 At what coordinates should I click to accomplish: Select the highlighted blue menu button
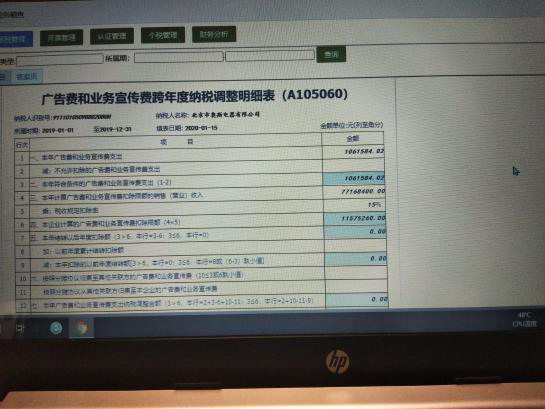(x=16, y=39)
